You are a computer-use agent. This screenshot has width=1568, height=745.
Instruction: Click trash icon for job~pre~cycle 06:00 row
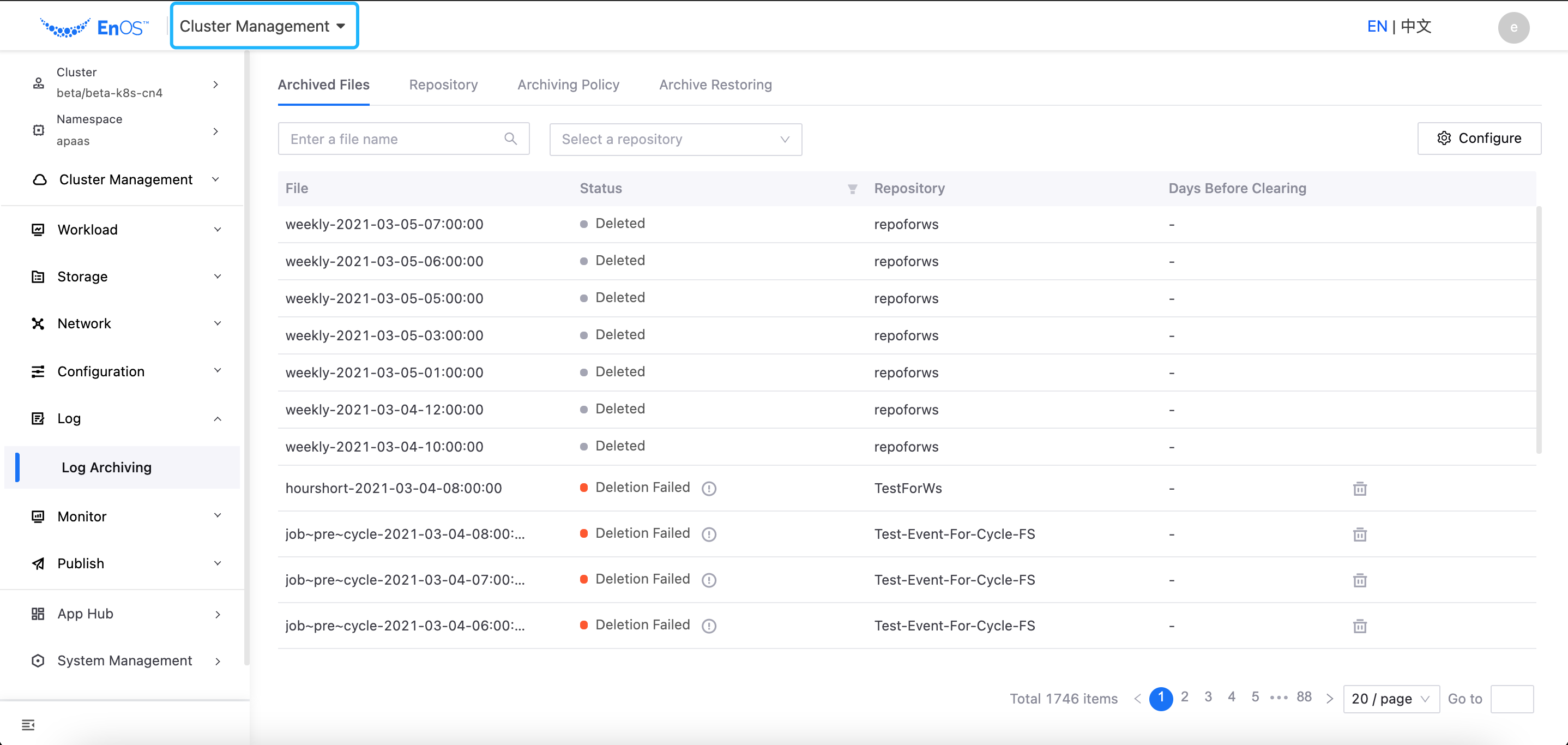[x=1359, y=626]
